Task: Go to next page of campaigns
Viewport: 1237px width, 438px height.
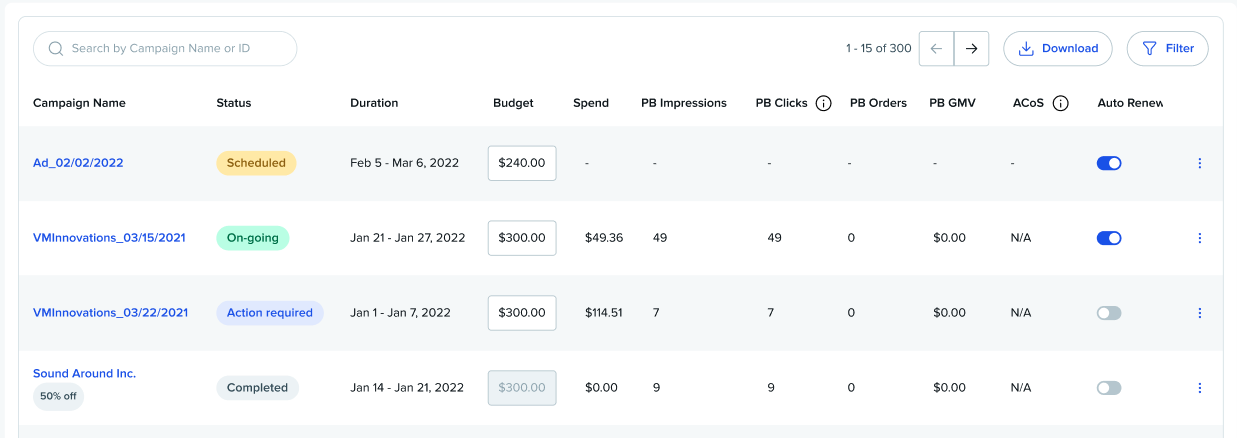Action: (971, 49)
